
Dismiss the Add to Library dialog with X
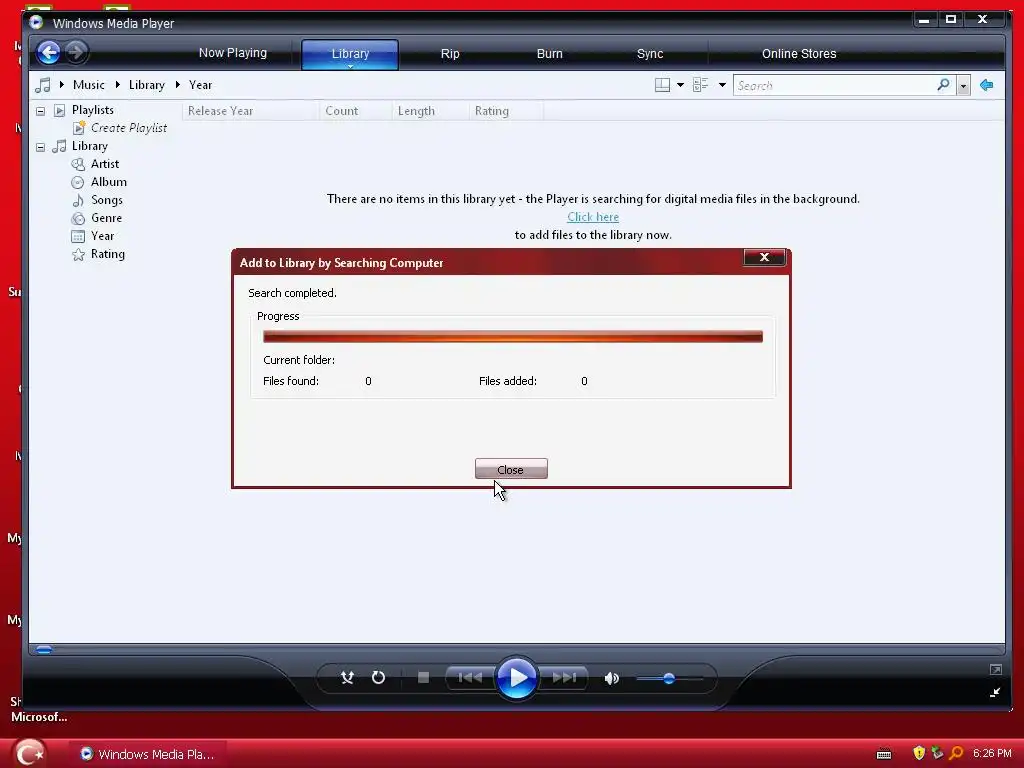[764, 257]
